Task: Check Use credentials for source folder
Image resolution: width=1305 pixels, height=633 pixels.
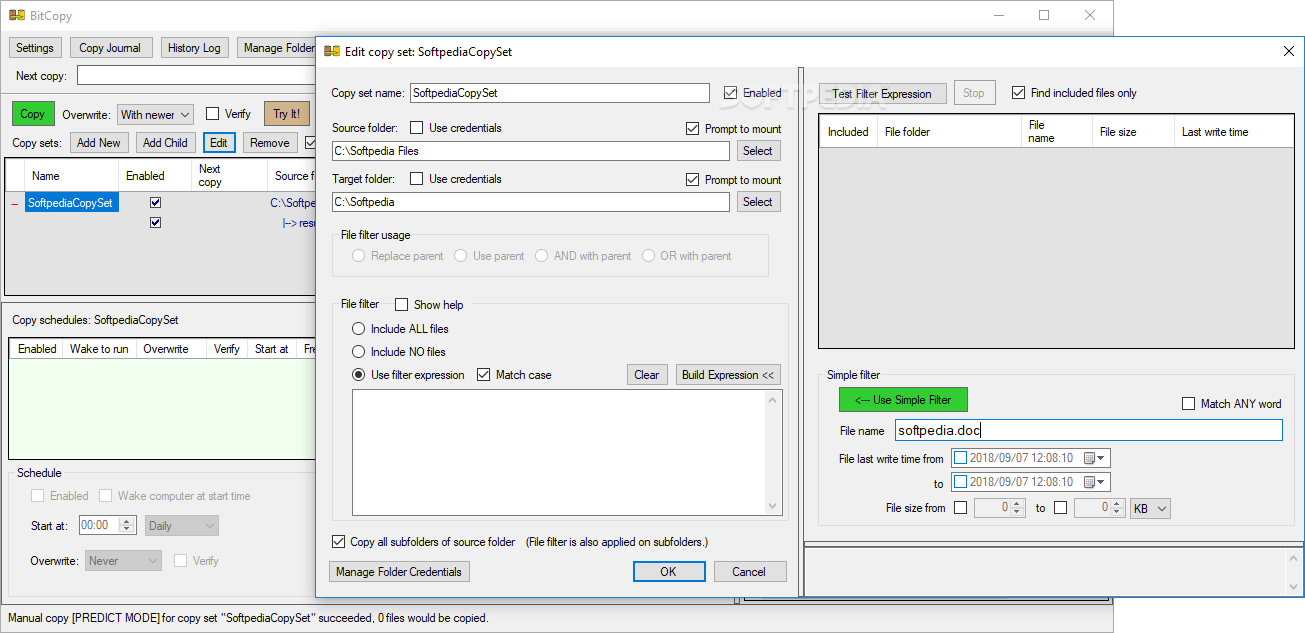Action: click(416, 128)
